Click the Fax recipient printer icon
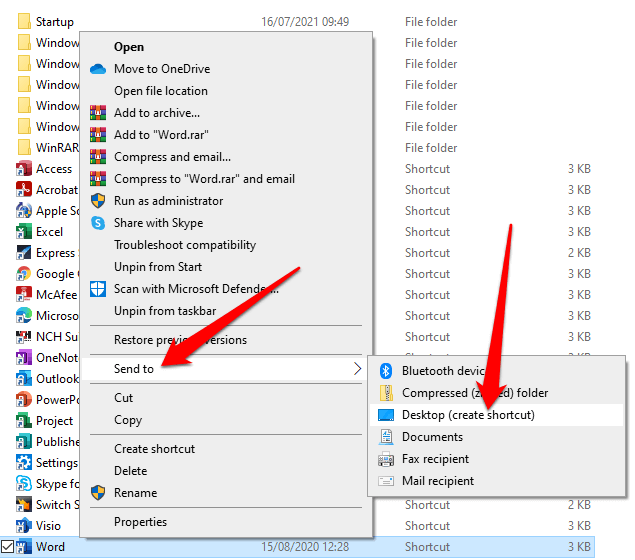 click(x=386, y=459)
